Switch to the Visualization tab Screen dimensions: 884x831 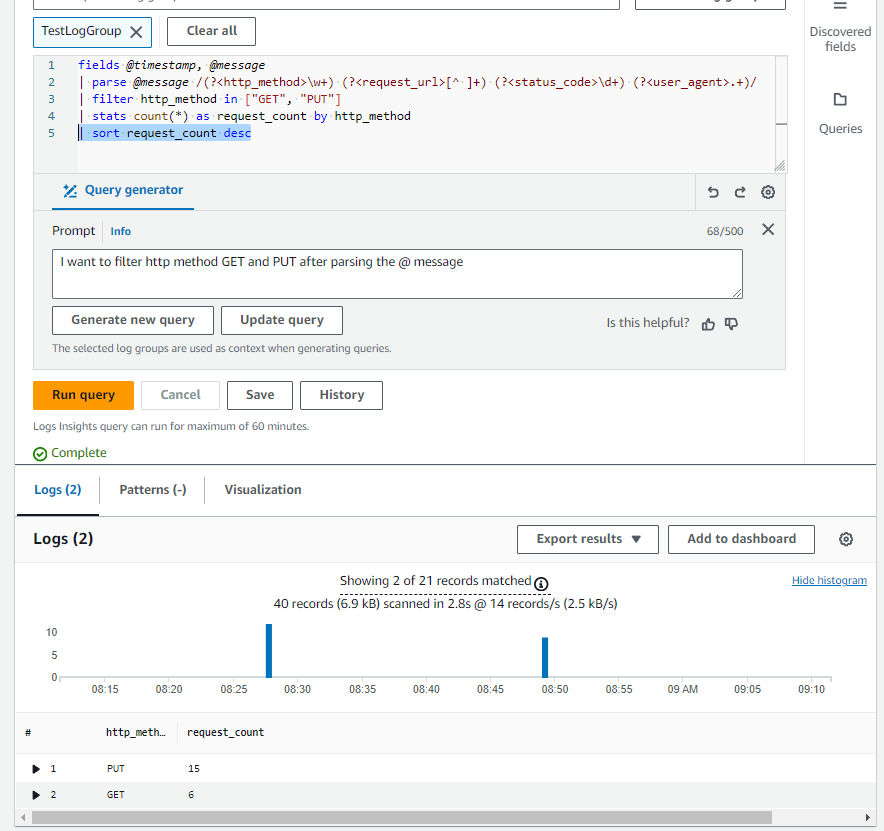262,489
